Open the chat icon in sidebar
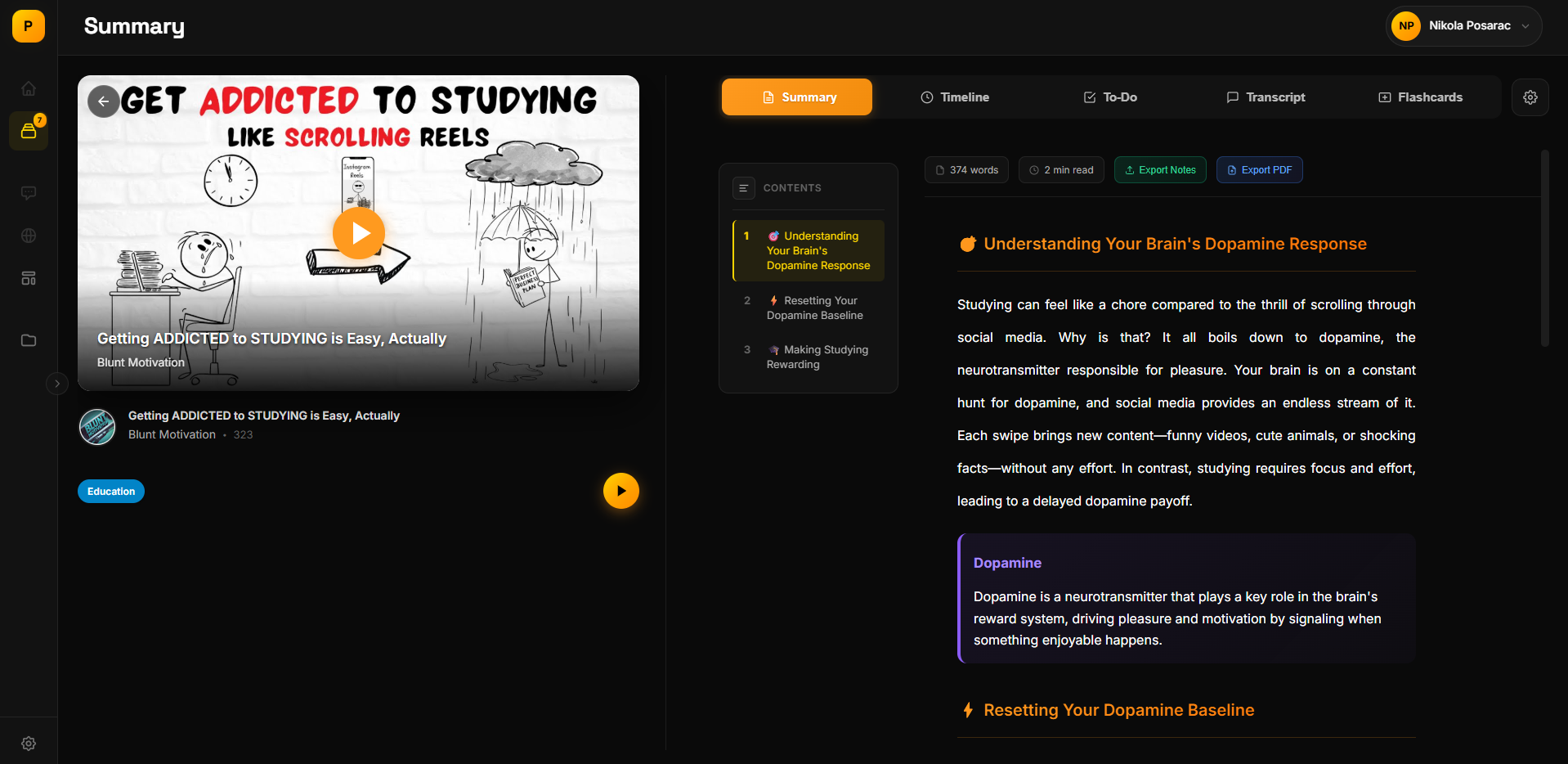1568x764 pixels. click(x=29, y=193)
